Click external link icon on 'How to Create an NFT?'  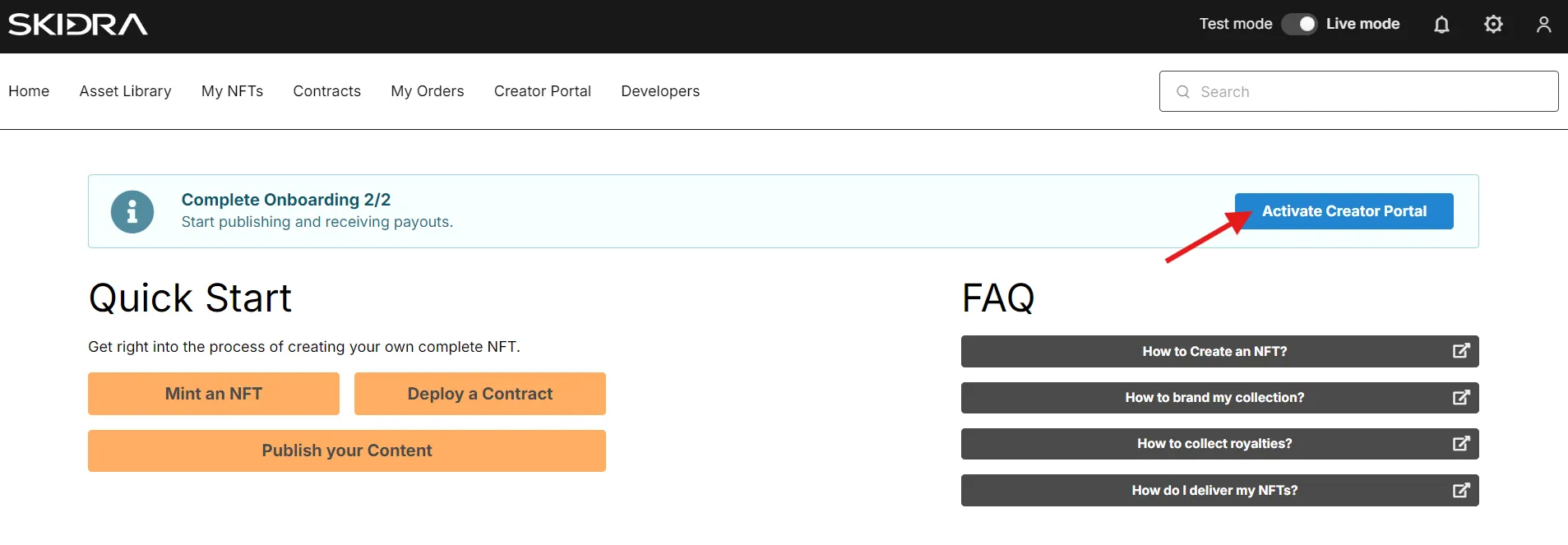pos(1460,351)
